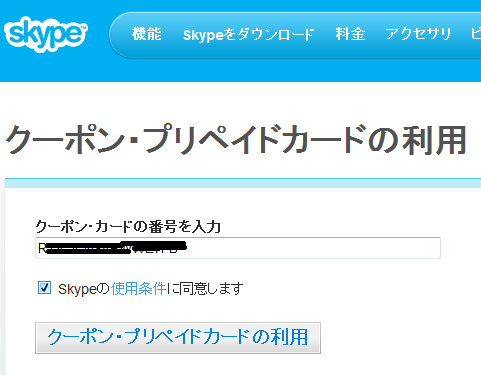This screenshot has width=481, height=375.
Task: Click the に同意します text
Action: tap(205, 289)
